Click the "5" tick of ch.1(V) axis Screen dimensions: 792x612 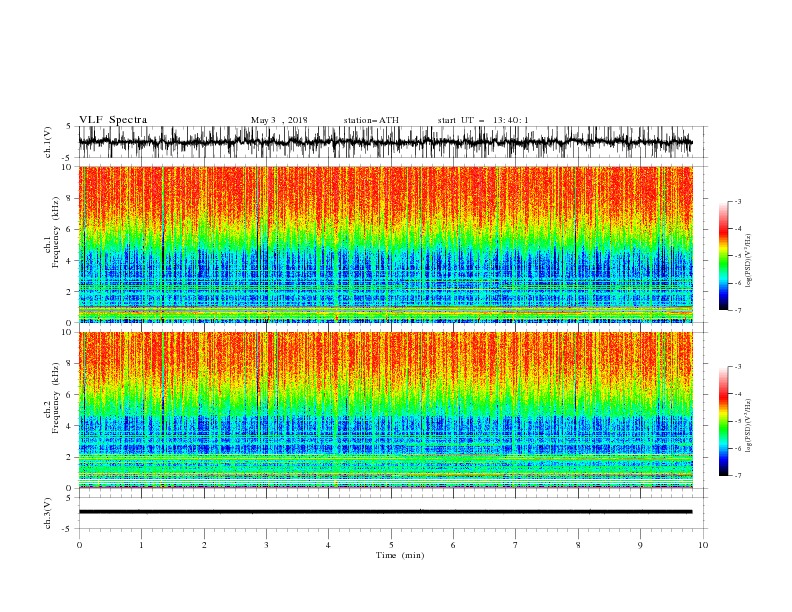(x=70, y=127)
